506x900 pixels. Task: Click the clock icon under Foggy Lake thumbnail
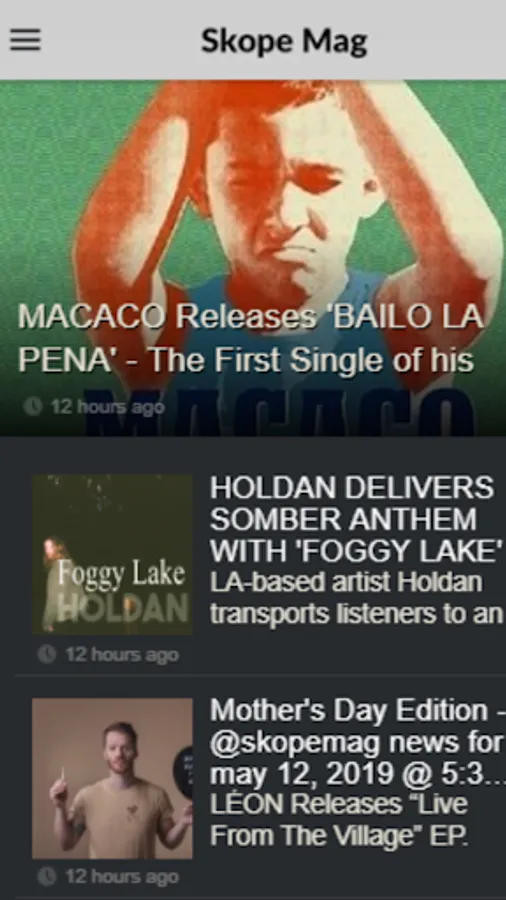click(x=47, y=654)
